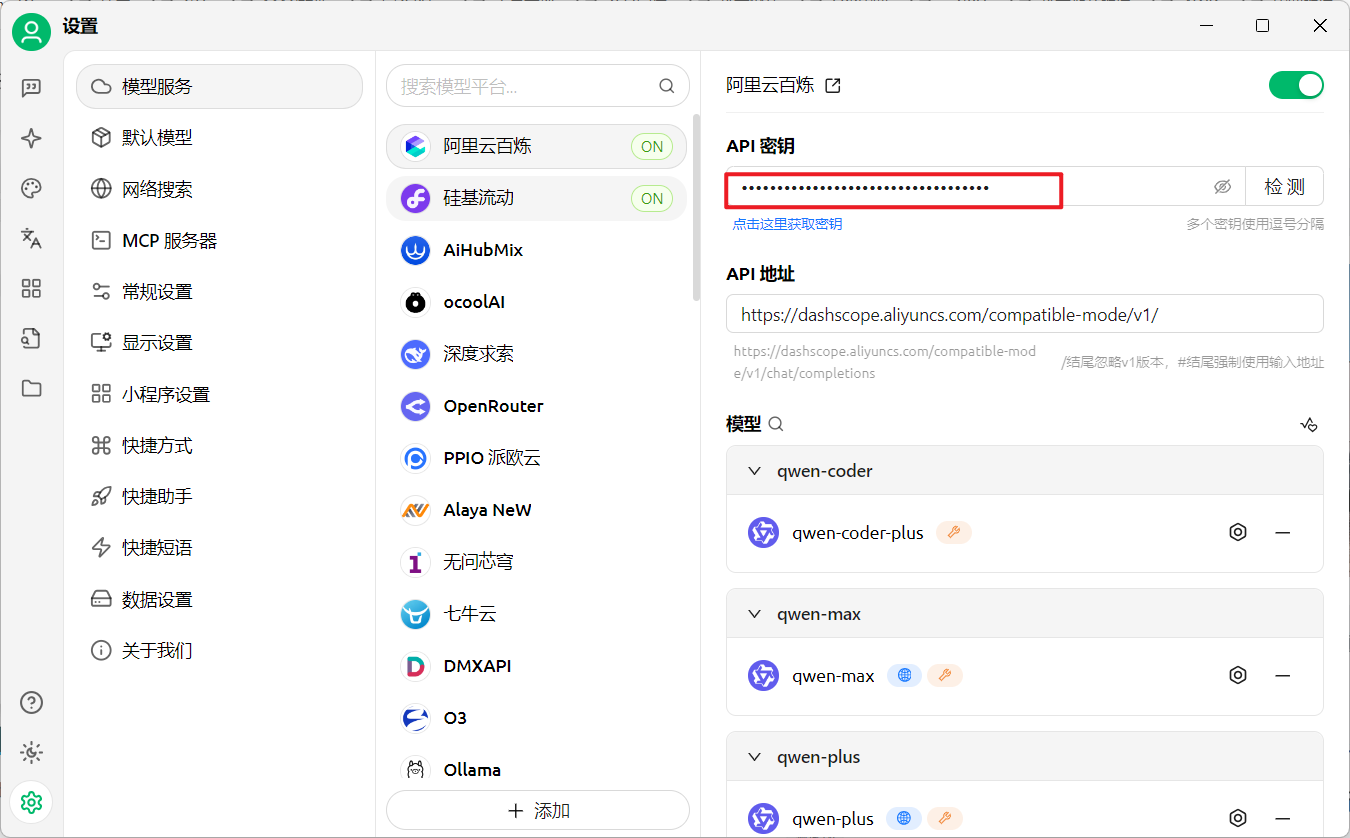This screenshot has height=838, width=1350.
Task: Click the qwen-max web search globe badge
Action: tap(904, 676)
